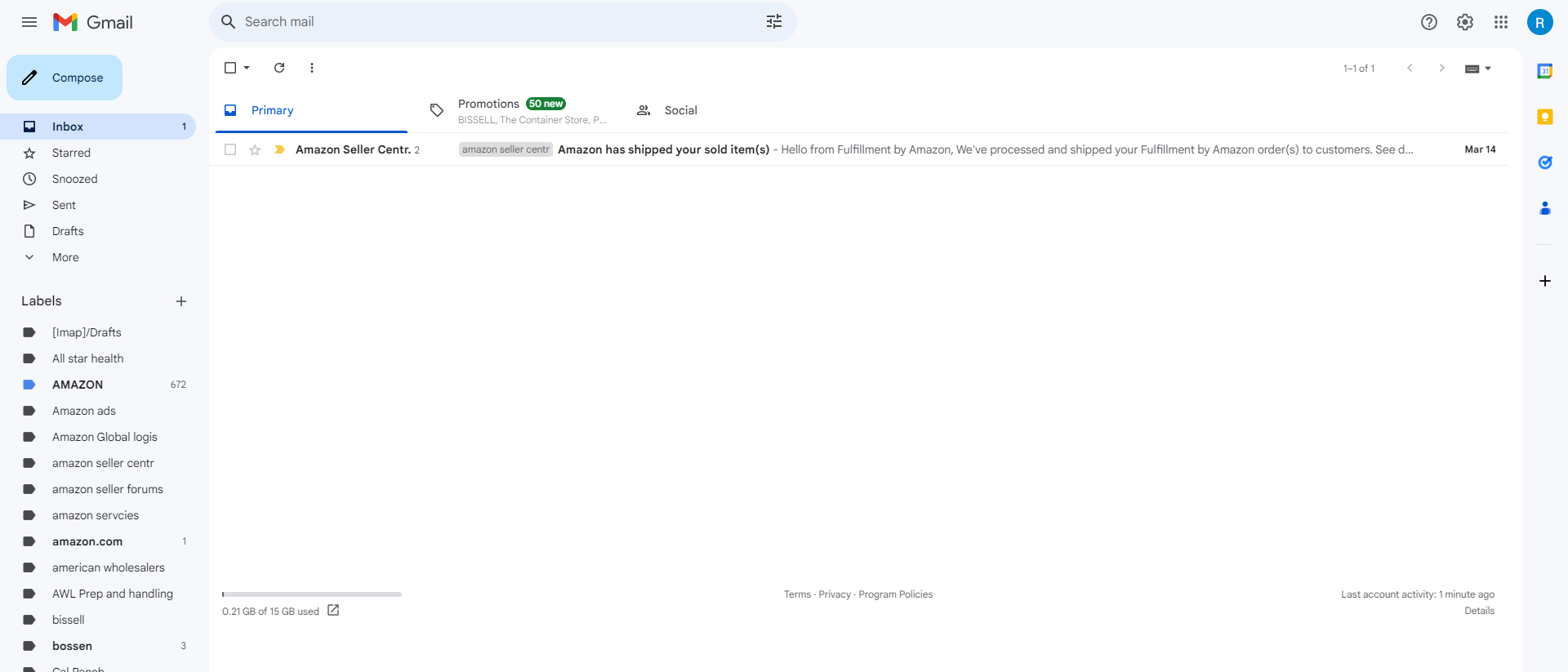Open Google Keep side panel
The width and height of the screenshot is (1568, 672).
(x=1545, y=117)
